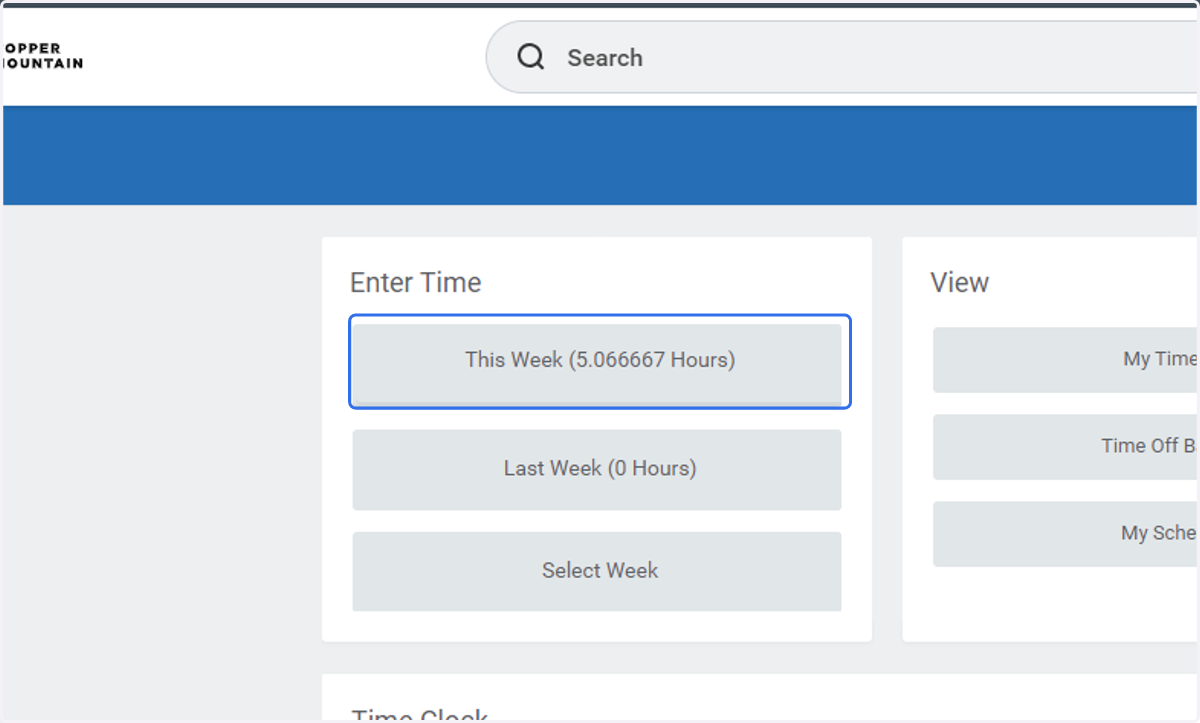This screenshot has height=723, width=1200.
Task: Click the magnifying glass search icon
Action: tap(531, 57)
